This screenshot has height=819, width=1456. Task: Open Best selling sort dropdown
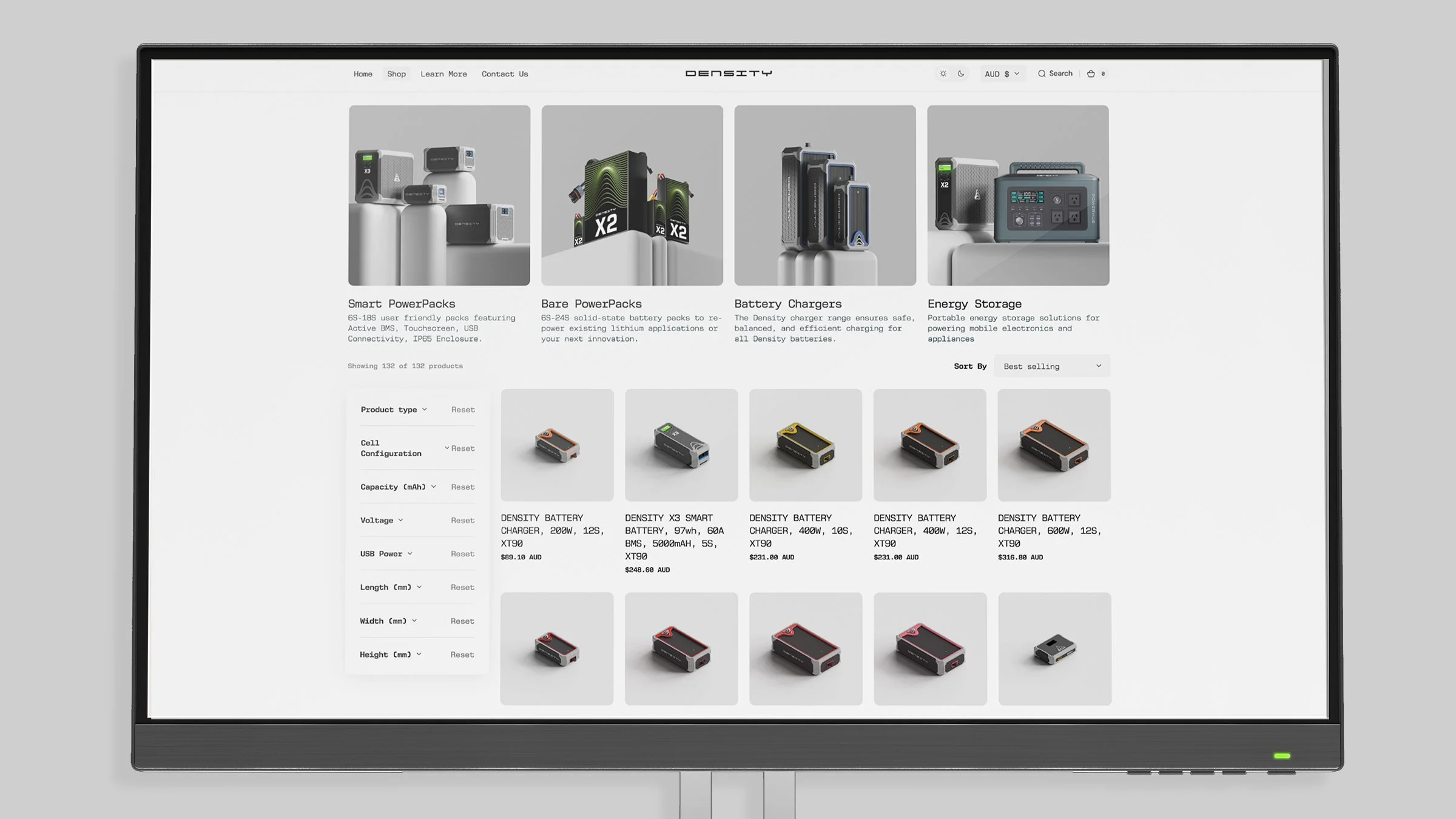tap(1052, 366)
